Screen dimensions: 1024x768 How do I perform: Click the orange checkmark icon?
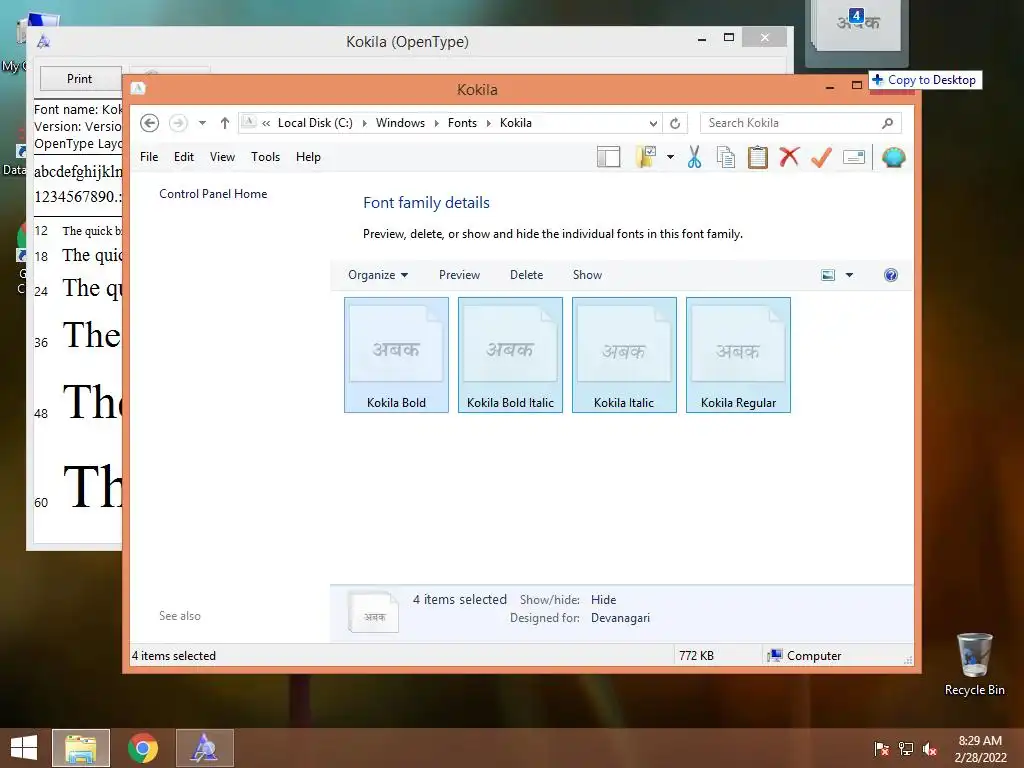tap(821, 157)
